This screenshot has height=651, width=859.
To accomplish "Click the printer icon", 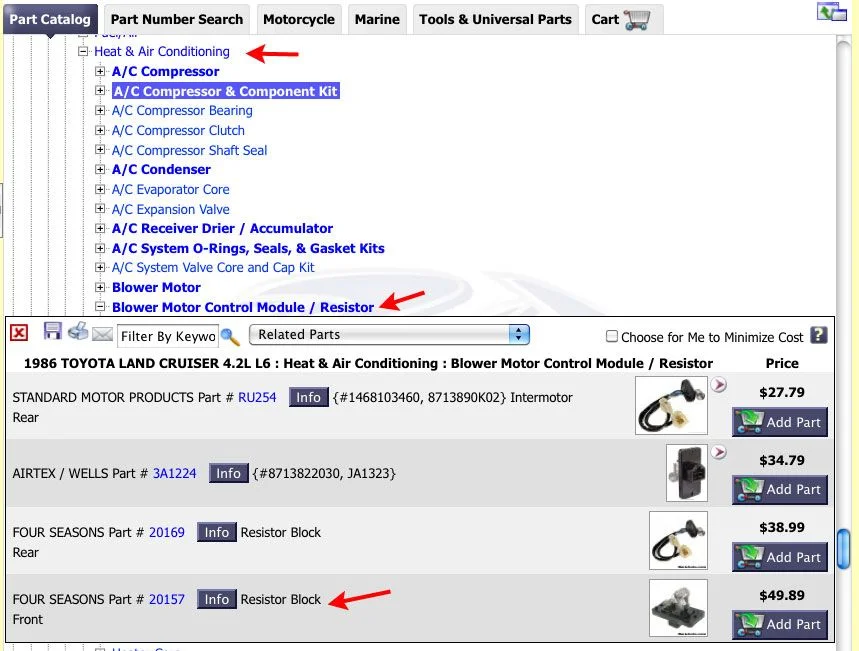I will click(78, 331).
